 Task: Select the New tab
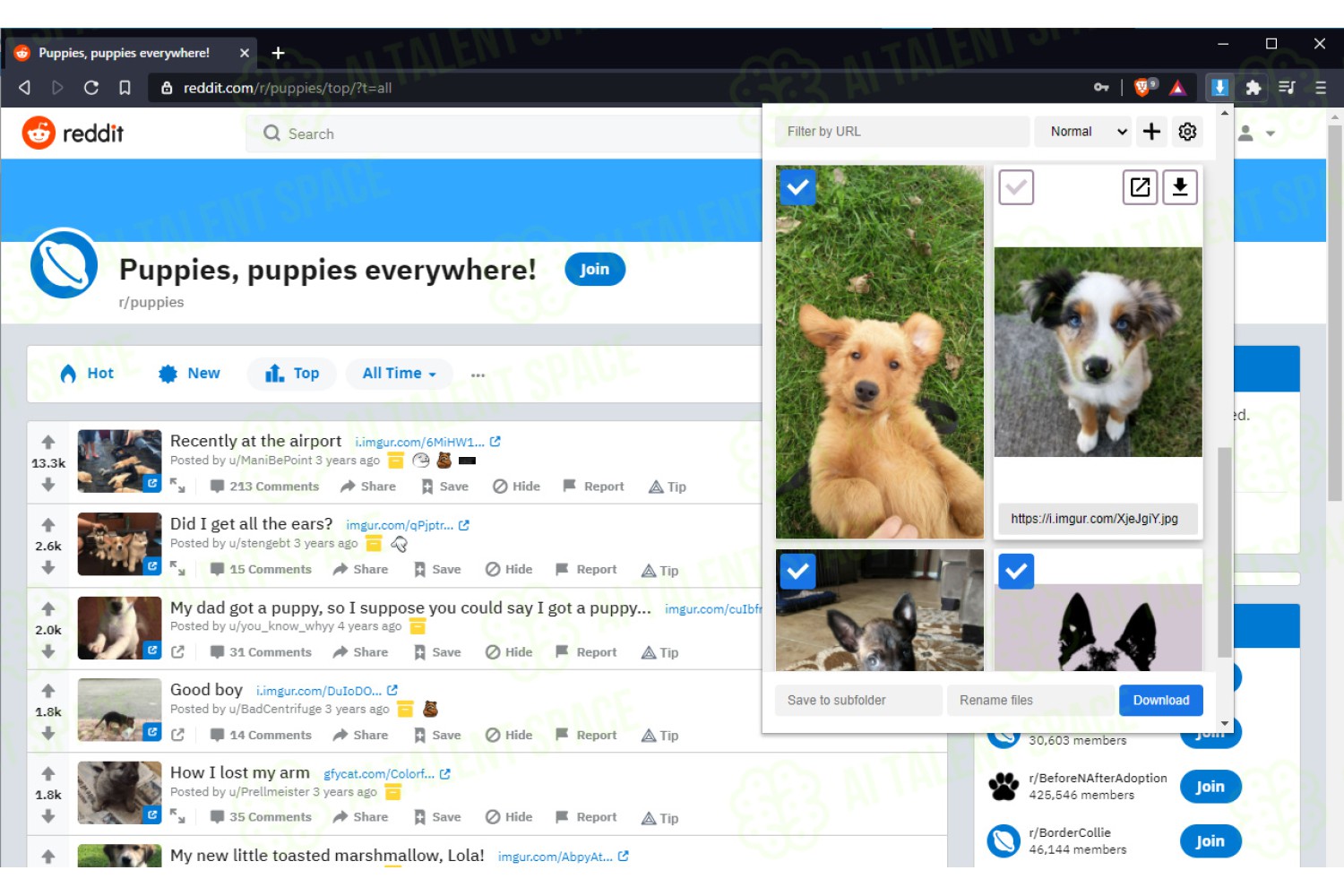[x=189, y=374]
